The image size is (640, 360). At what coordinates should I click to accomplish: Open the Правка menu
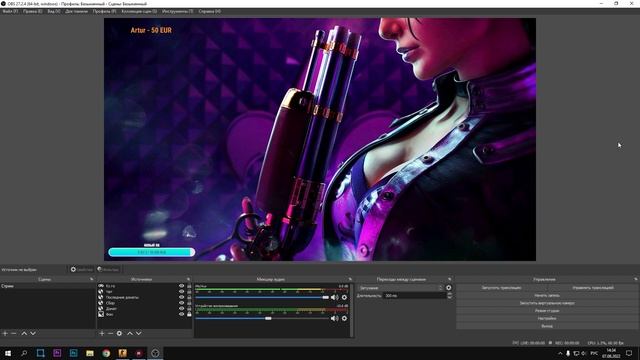click(x=33, y=11)
